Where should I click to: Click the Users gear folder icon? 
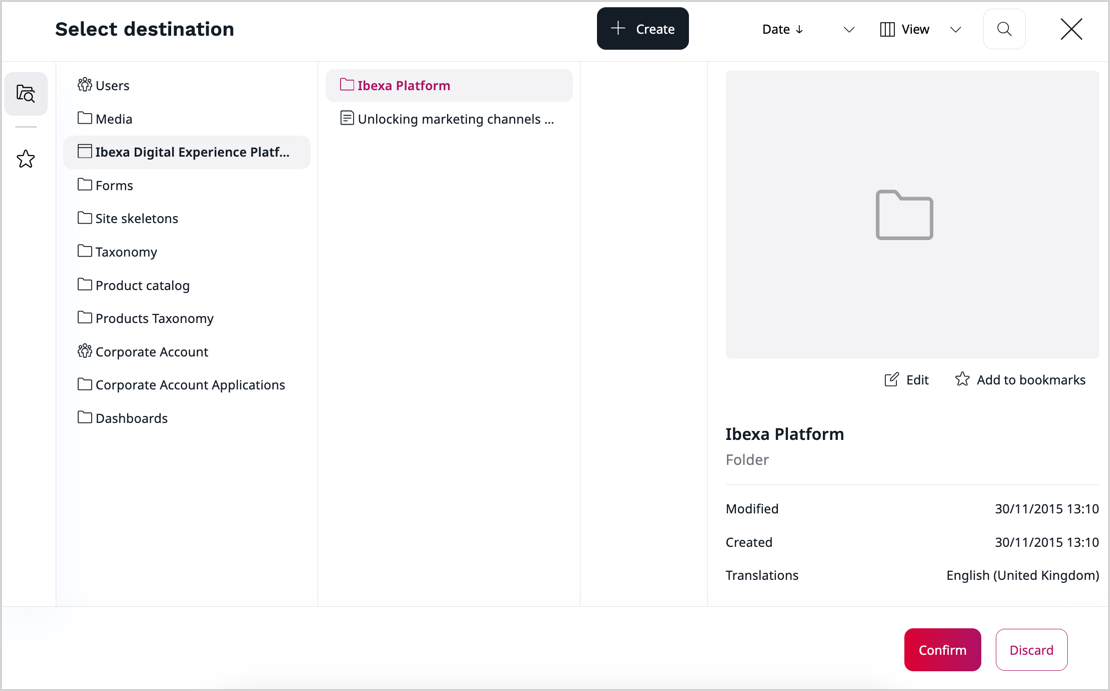pos(84,85)
